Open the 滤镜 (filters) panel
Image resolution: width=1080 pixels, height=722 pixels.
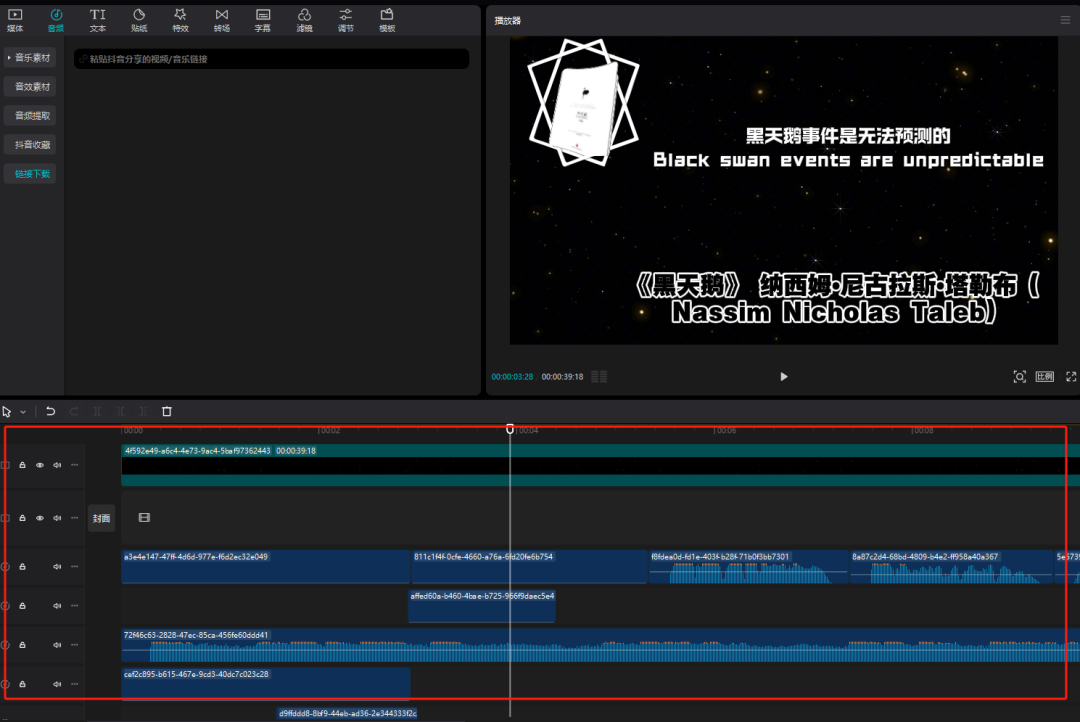(x=304, y=20)
